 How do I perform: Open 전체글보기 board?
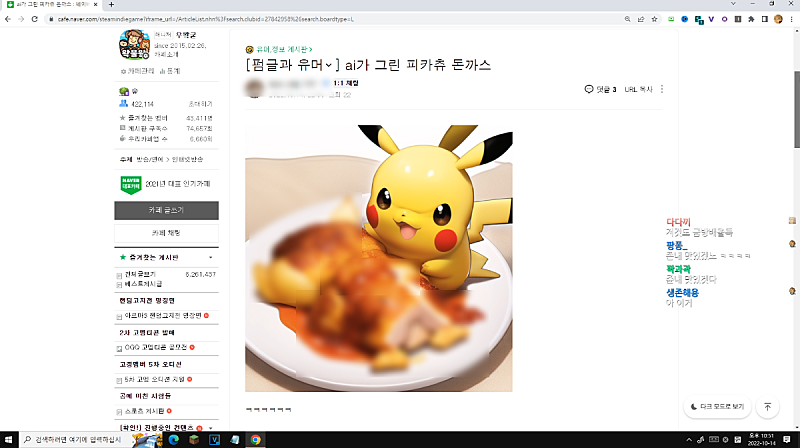140,275
